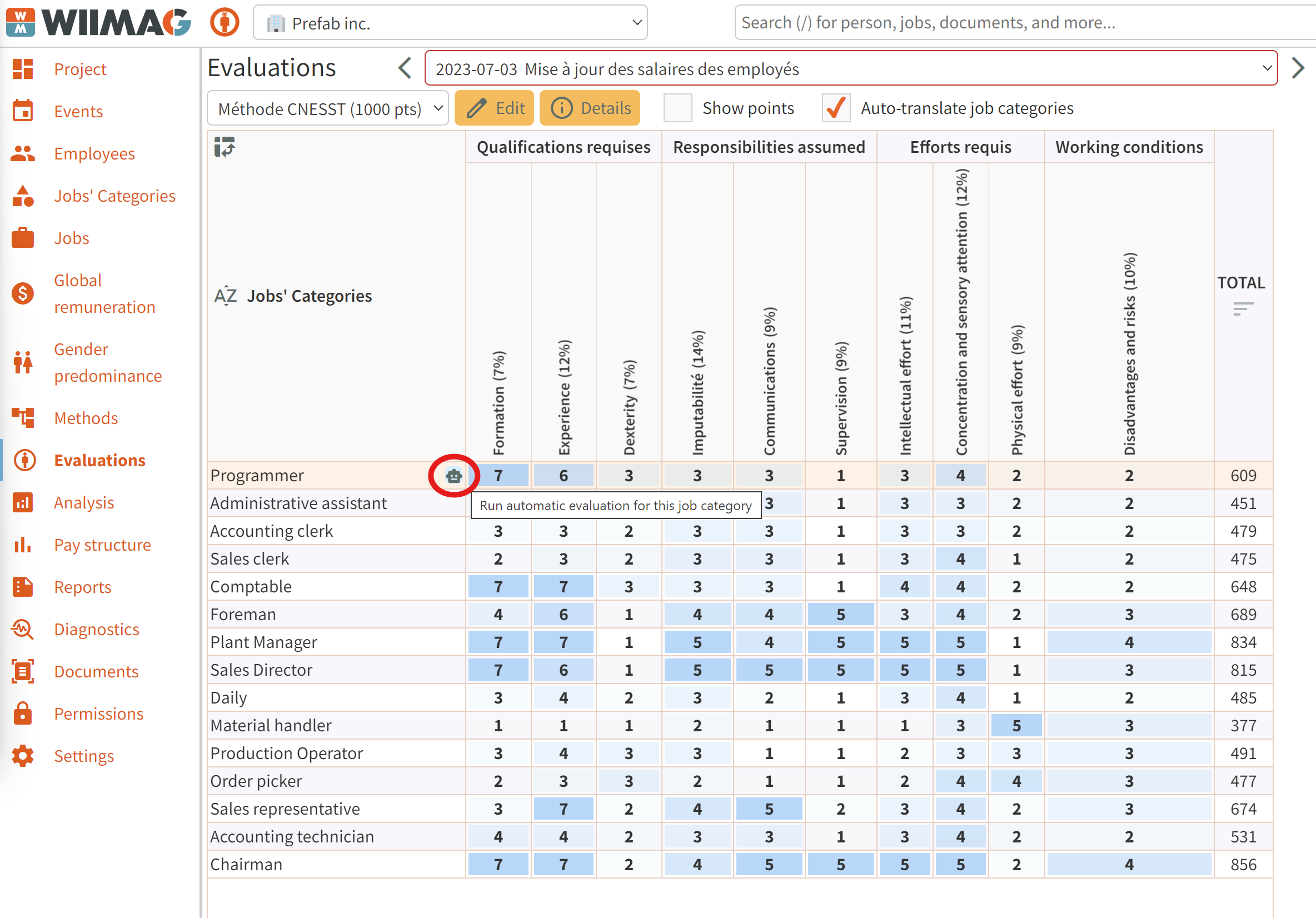Open the evaluation date dropdown 2023-07-03

(851, 68)
